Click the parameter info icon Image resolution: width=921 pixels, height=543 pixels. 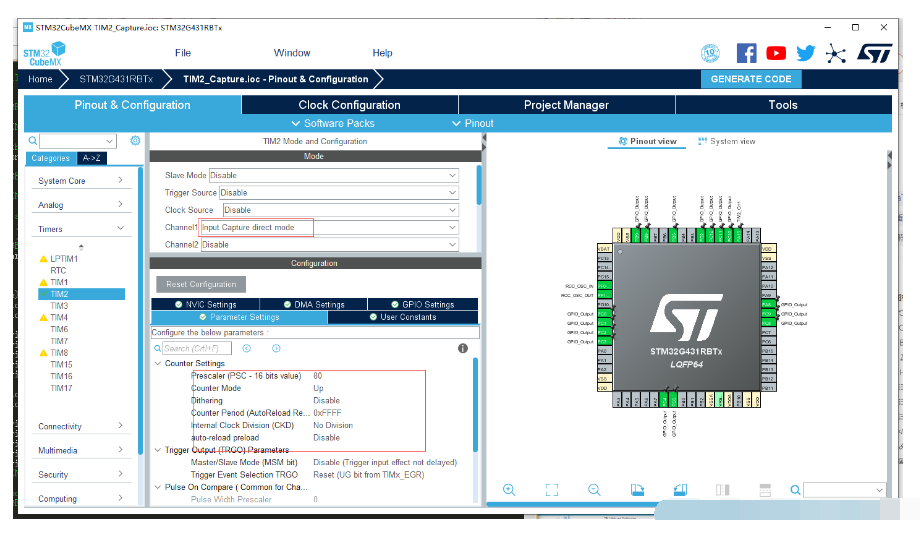[463, 348]
